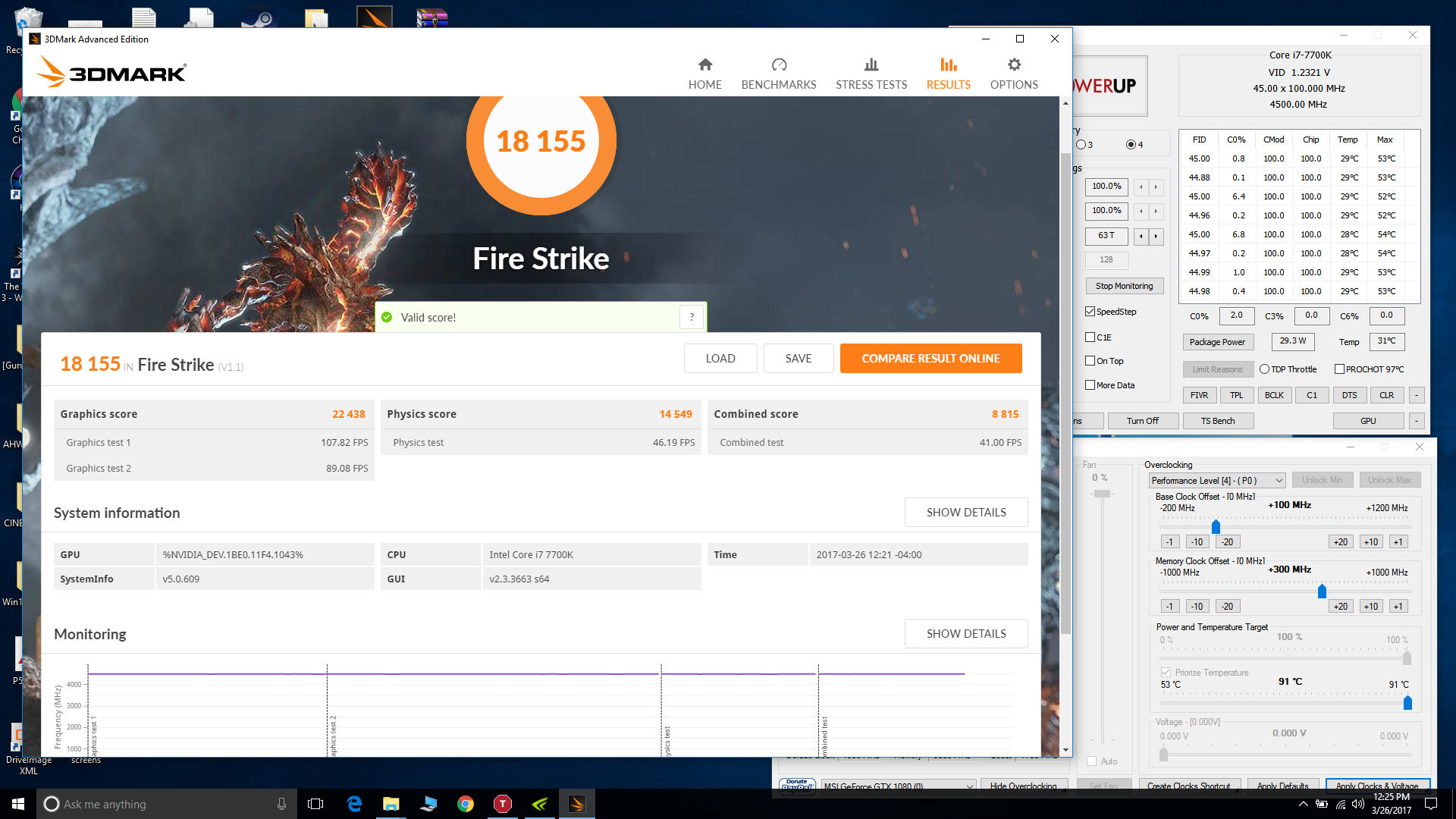Screen dimensions: 1456x819
Task: Open the Options tab in 3DMark
Action: [1014, 74]
